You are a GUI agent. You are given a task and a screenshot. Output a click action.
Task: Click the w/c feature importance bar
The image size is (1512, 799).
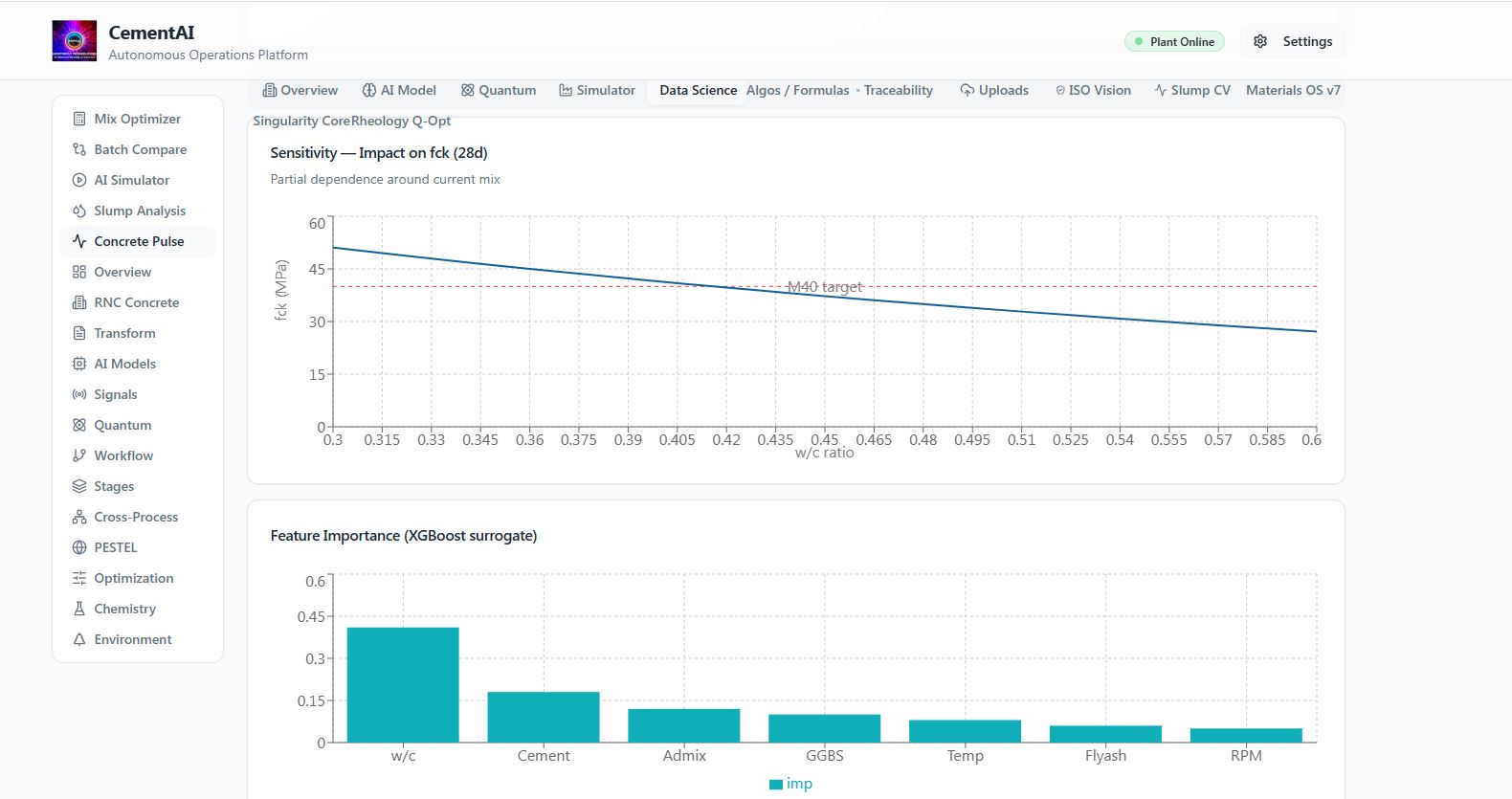pos(403,685)
